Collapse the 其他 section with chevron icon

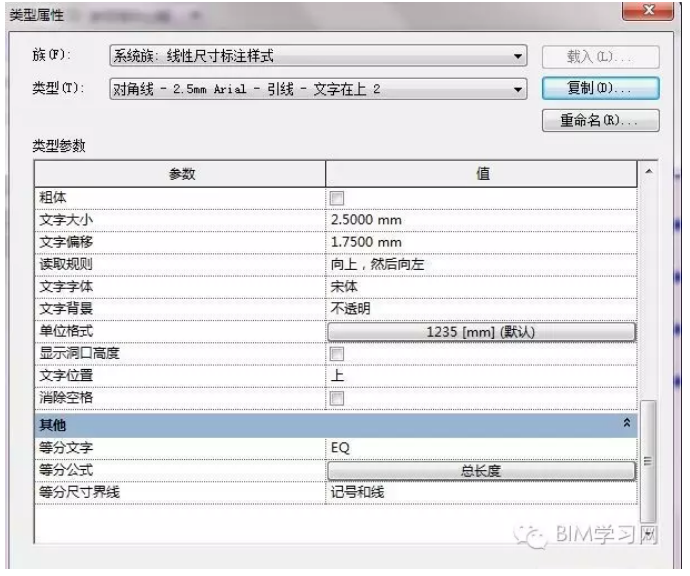point(627,424)
